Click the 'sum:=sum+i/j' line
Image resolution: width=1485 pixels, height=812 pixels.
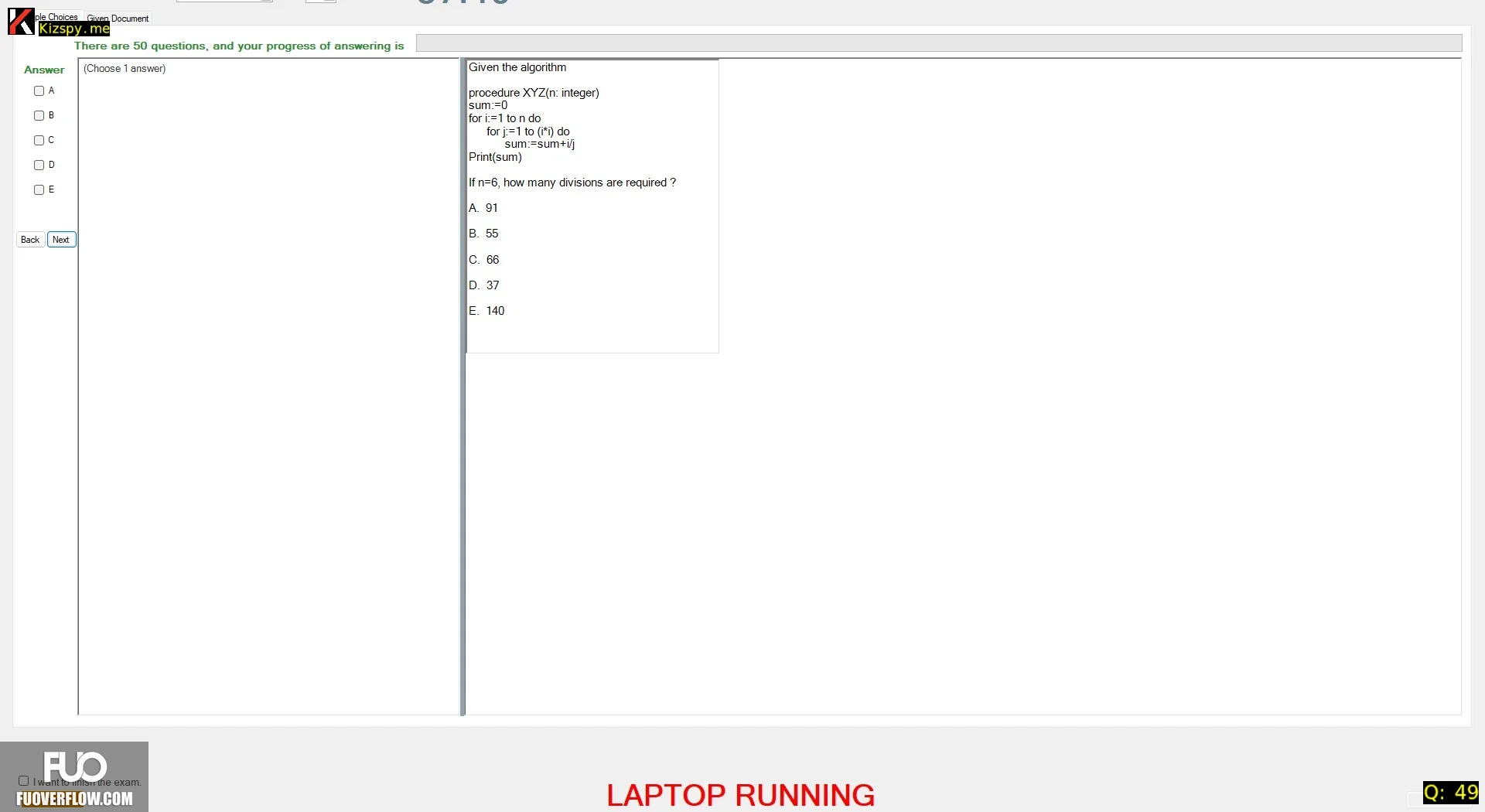(x=540, y=144)
